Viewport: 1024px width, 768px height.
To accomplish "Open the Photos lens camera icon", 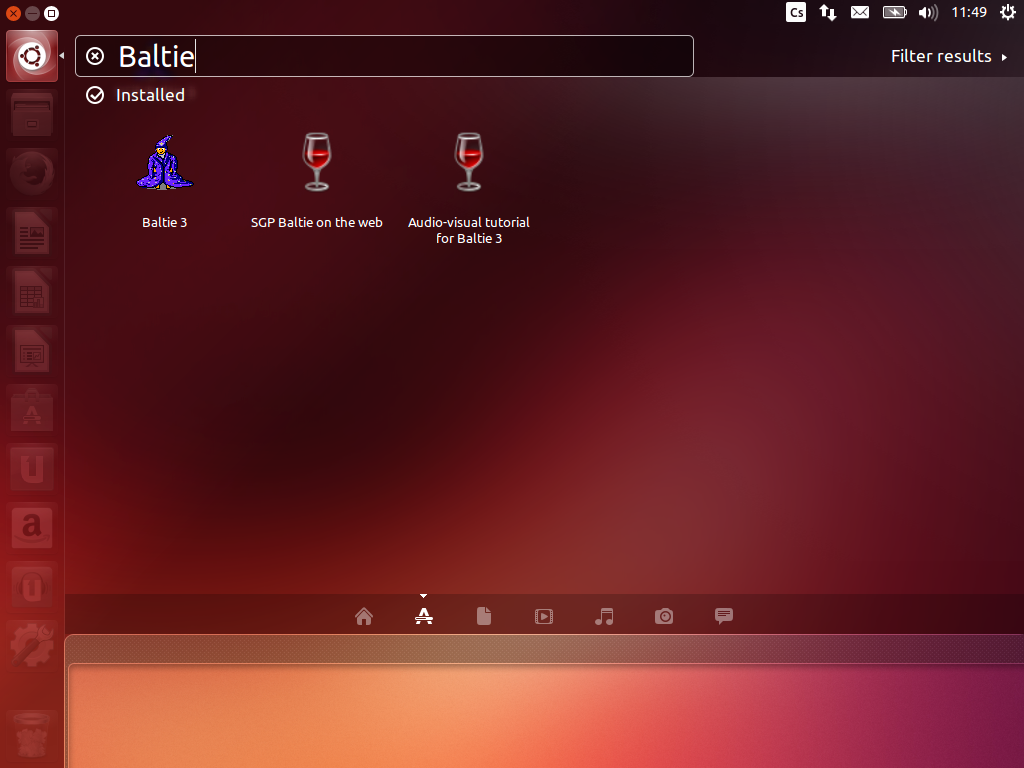I will click(664, 616).
